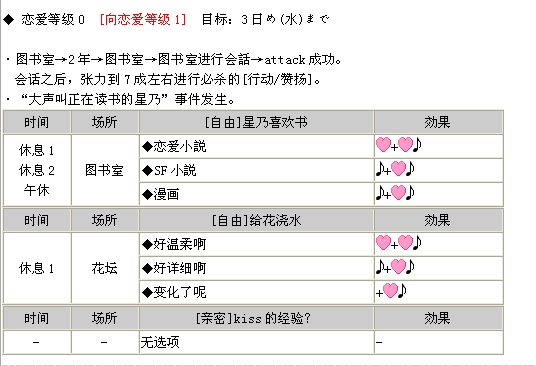Click the 无选项 cell
Viewport: 536px width, 366px height.
[x=256, y=342]
